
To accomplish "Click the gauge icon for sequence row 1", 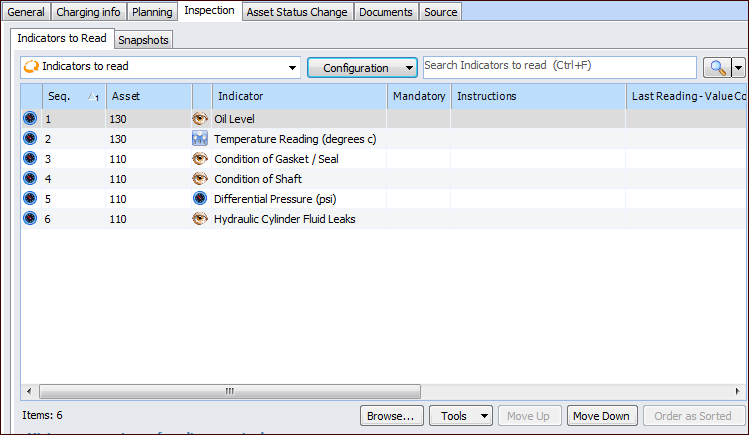I will [x=30, y=118].
